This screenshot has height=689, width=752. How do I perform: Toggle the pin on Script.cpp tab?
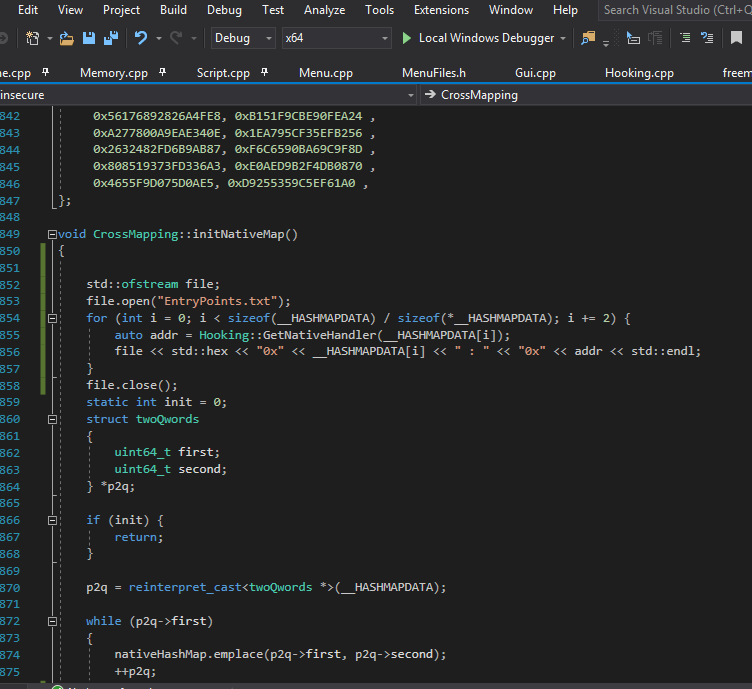pos(264,73)
